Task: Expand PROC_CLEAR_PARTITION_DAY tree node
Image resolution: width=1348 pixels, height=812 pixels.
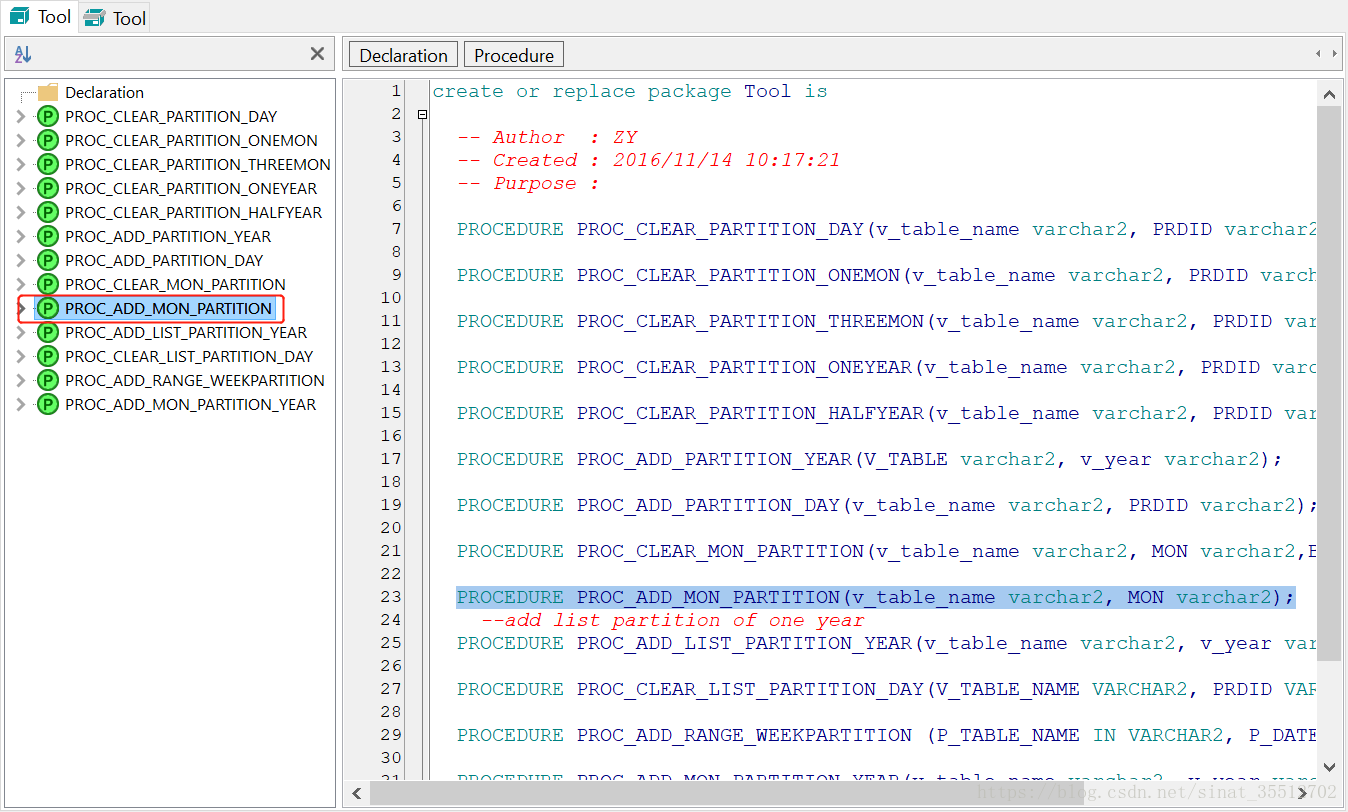Action: click(21, 116)
